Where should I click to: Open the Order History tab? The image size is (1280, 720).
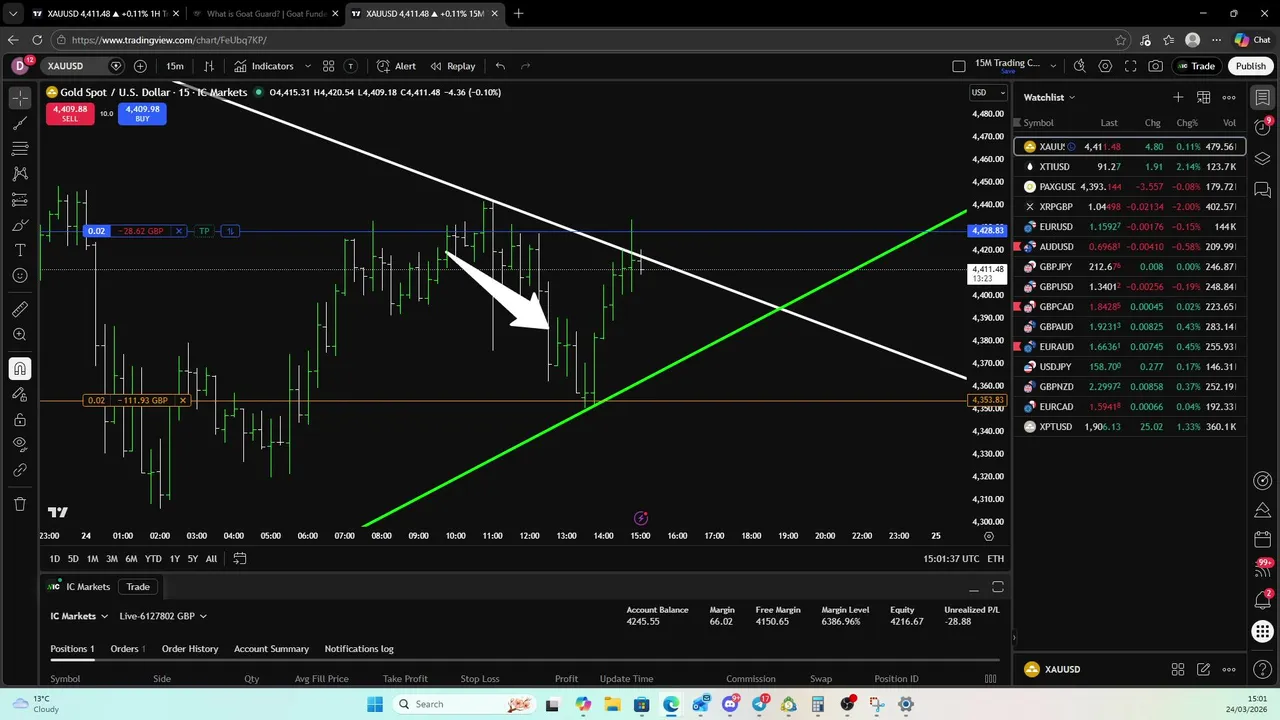pyautogui.click(x=190, y=649)
